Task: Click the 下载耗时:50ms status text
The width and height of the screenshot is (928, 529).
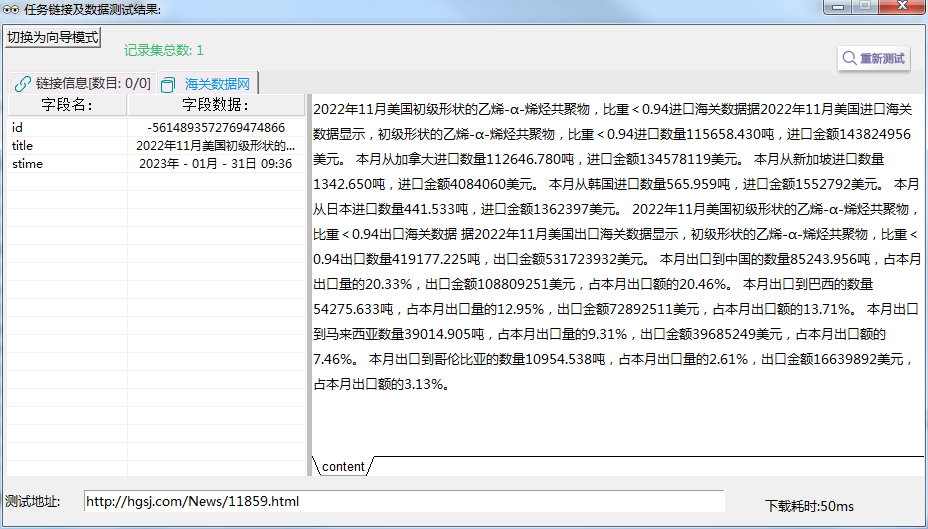Action: 809,507
